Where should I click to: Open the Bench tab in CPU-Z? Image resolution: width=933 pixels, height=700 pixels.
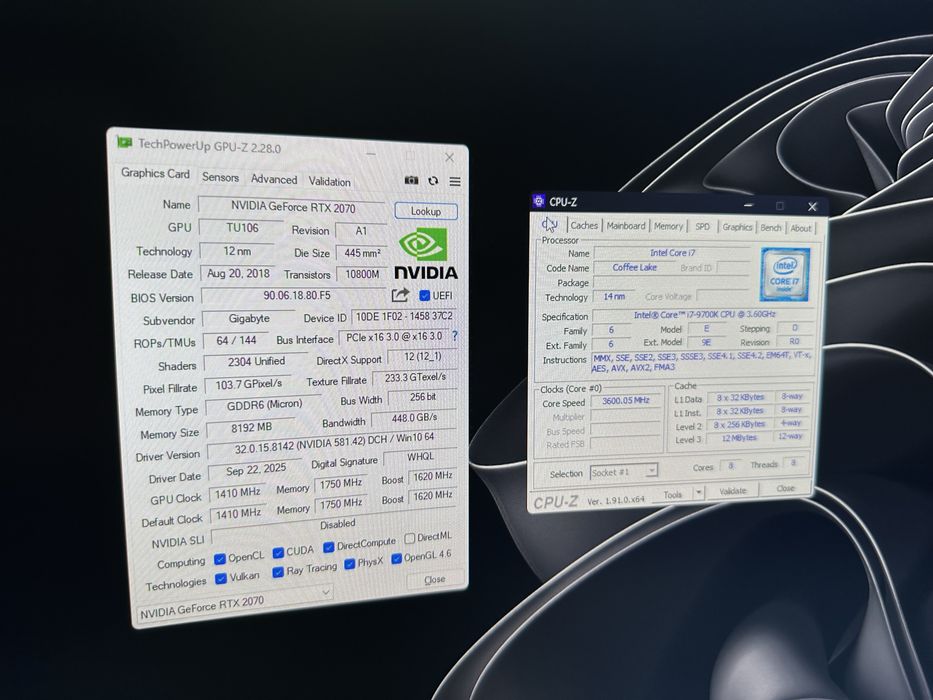[771, 228]
